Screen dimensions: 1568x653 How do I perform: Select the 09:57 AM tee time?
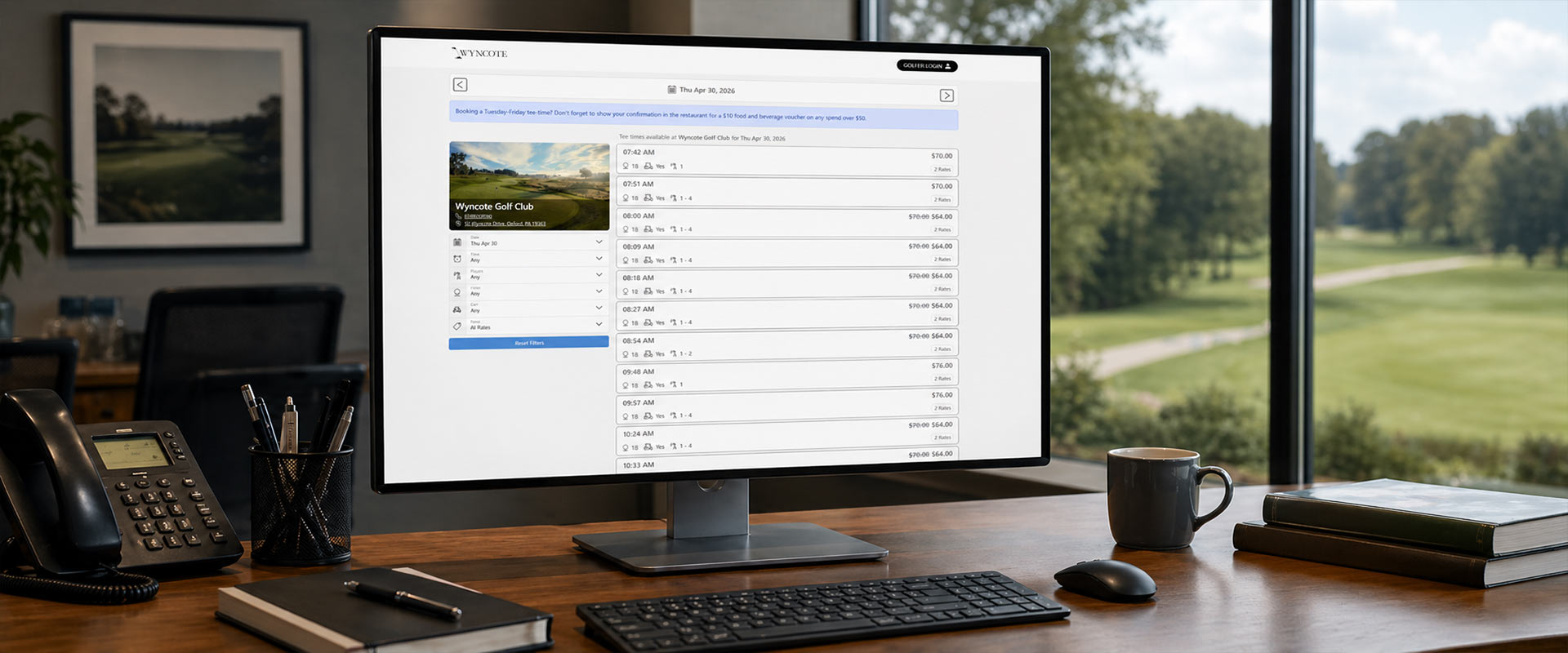coord(787,406)
